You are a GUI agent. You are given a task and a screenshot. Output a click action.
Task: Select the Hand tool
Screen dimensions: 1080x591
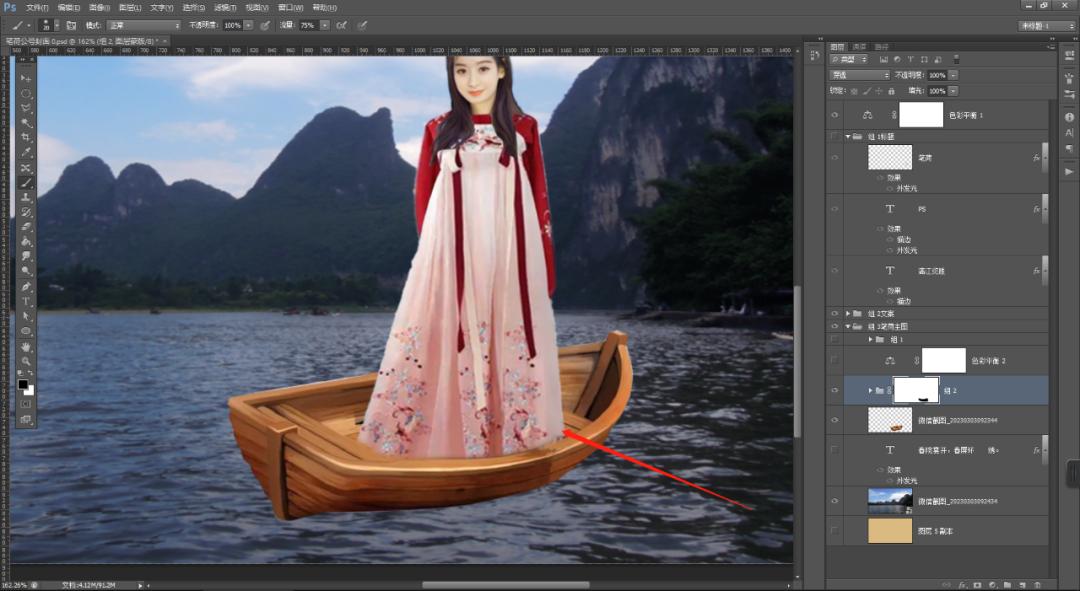pos(25,346)
